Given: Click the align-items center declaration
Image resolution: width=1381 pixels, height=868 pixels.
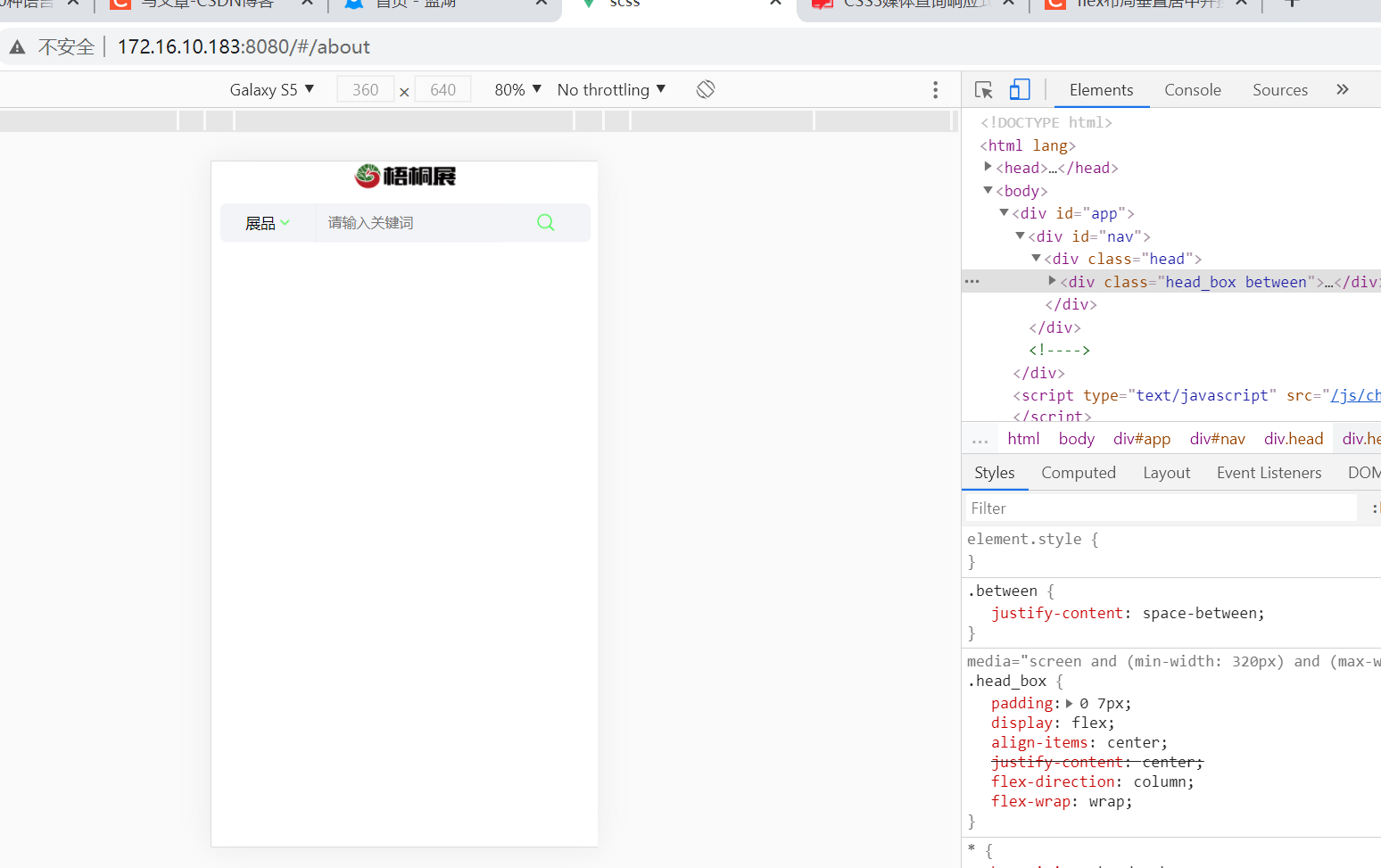Looking at the screenshot, I should pyautogui.click(x=1079, y=742).
